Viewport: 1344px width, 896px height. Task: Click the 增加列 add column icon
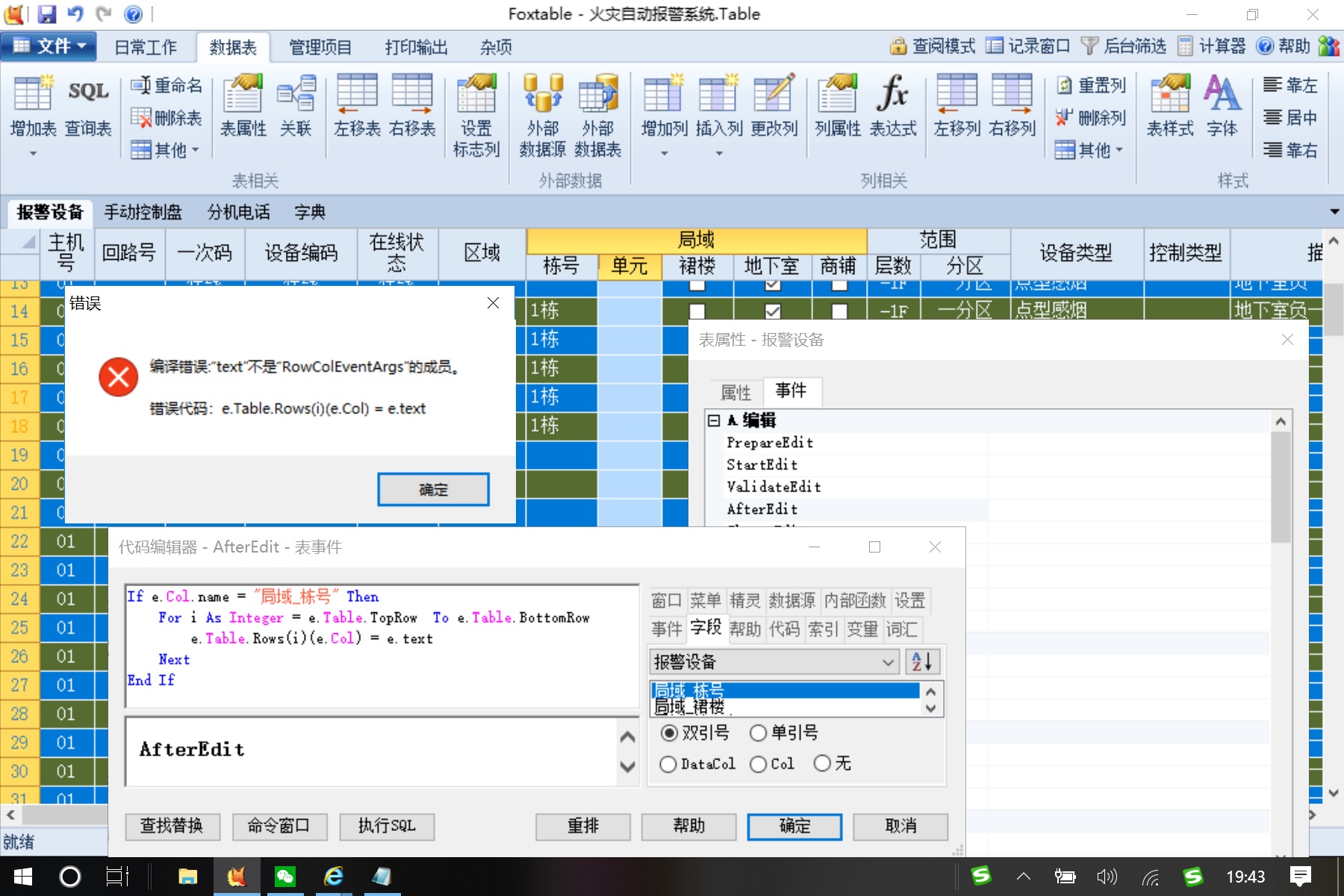[664, 105]
